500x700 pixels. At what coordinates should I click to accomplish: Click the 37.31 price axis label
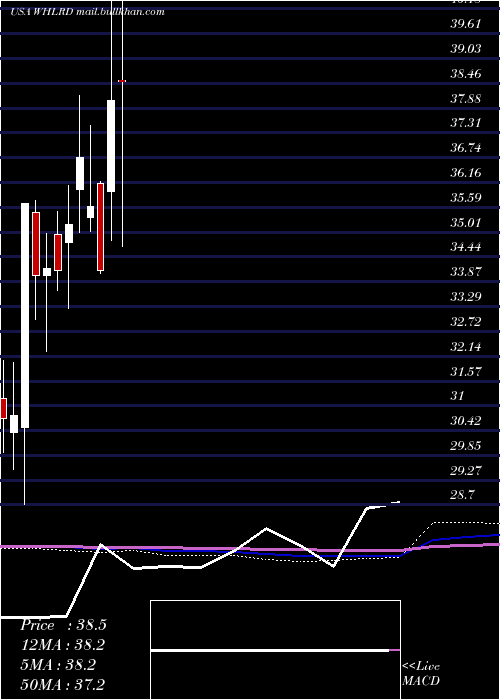point(466,122)
